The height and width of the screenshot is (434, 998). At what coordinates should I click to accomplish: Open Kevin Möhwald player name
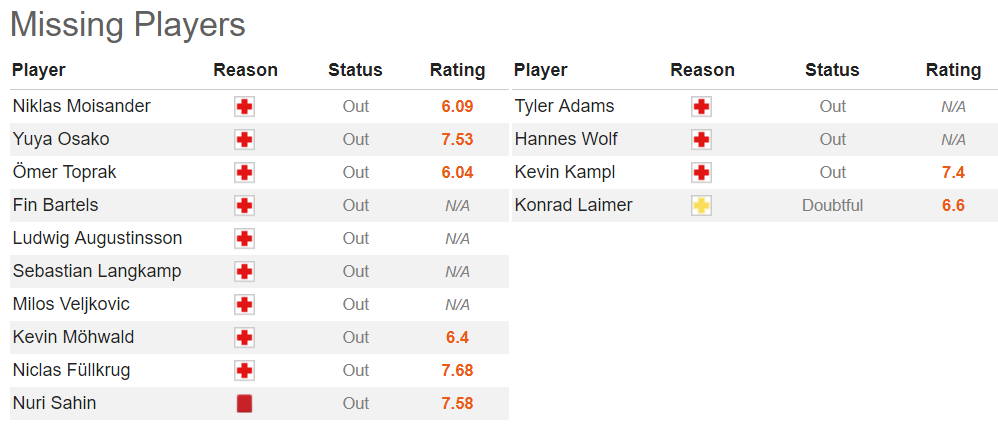click(73, 337)
